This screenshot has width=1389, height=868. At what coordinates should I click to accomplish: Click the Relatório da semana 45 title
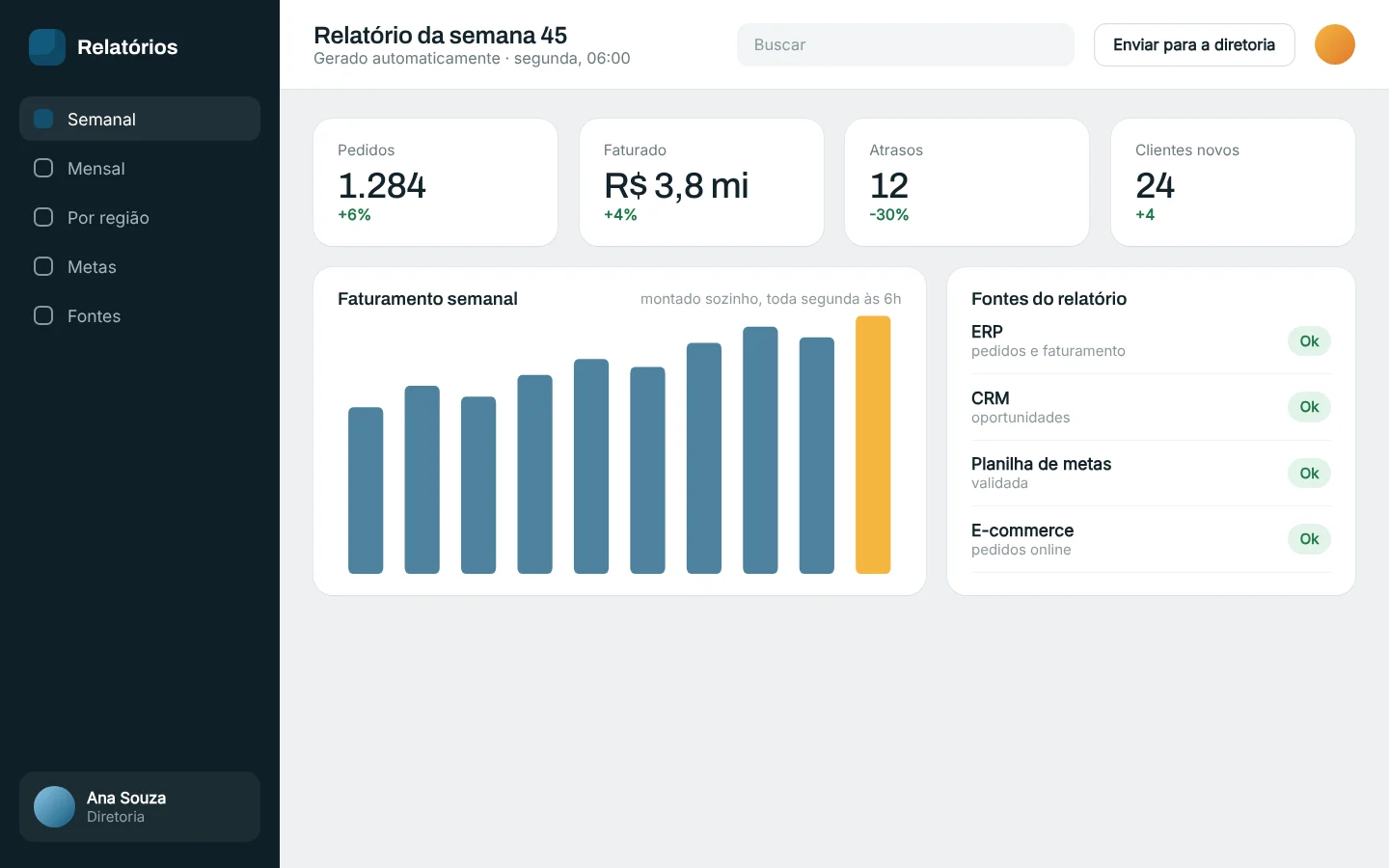(x=440, y=35)
